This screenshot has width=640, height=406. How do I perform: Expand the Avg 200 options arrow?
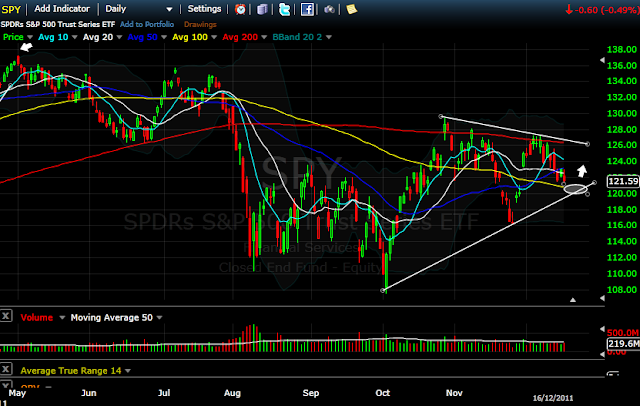(x=264, y=37)
